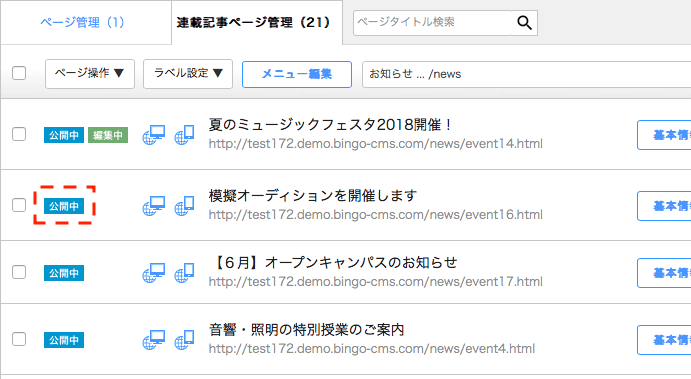
Task: Open mobile preview icon for 音響・照明の特別授業 row
Action: point(185,340)
